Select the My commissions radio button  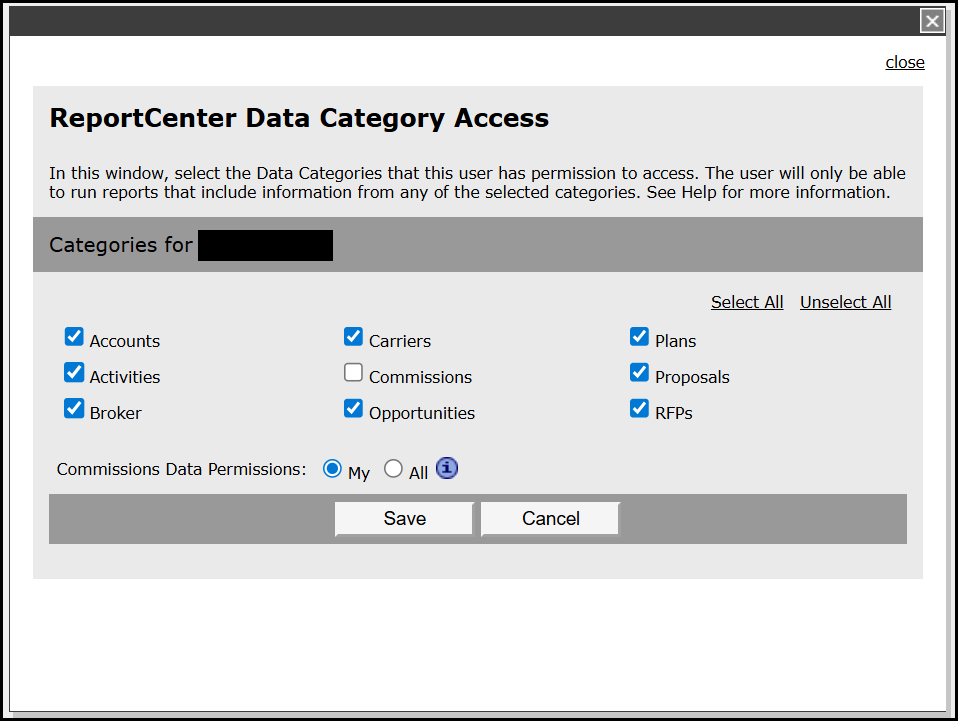click(332, 469)
